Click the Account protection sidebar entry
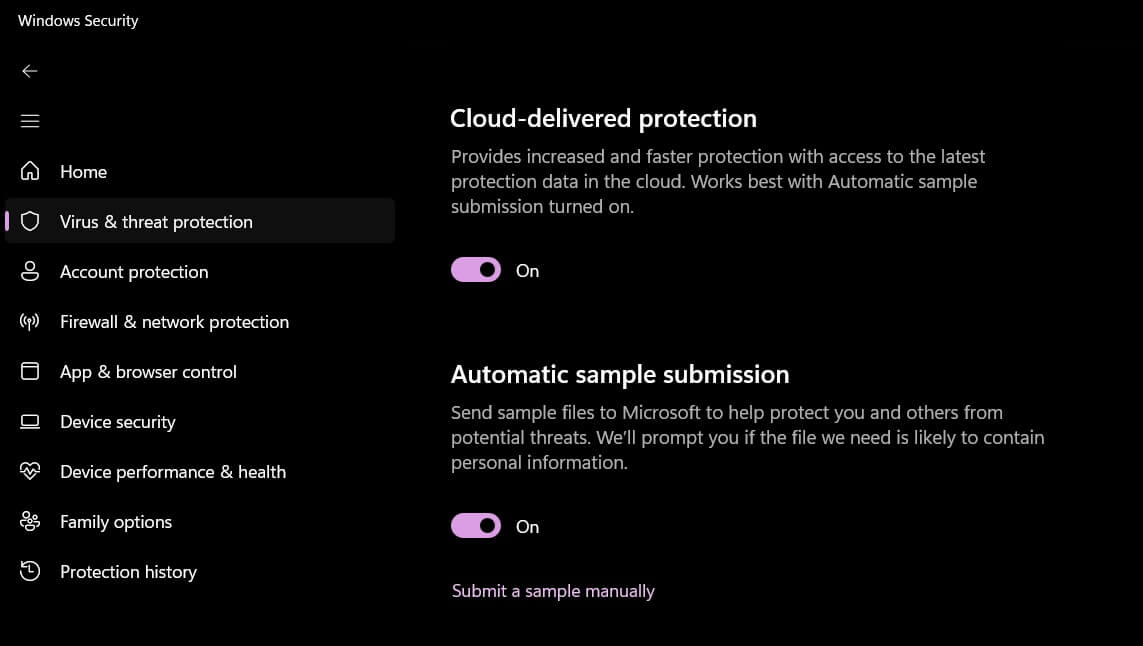The height and width of the screenshot is (646, 1143). (134, 271)
